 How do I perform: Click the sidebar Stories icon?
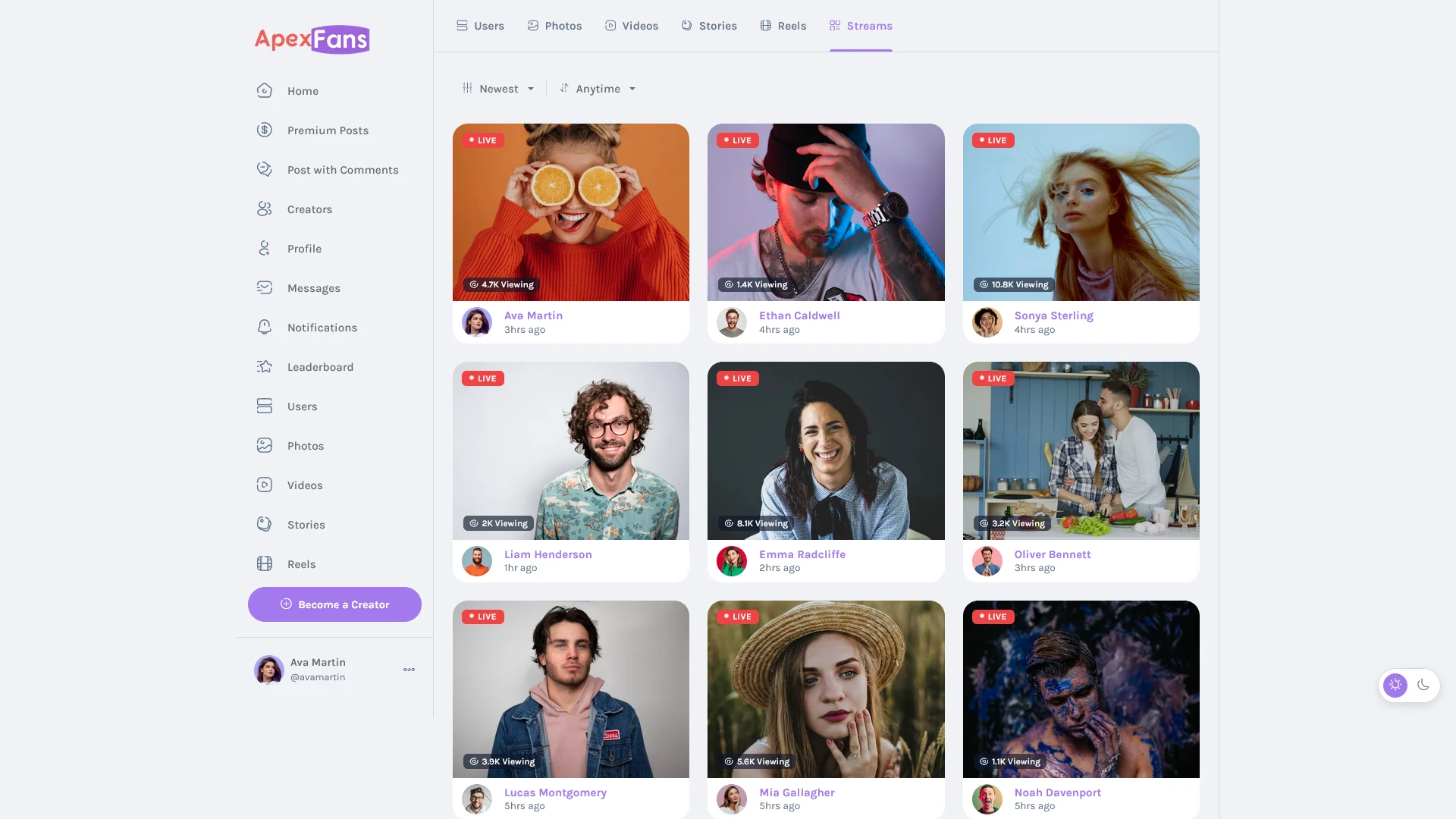[264, 524]
